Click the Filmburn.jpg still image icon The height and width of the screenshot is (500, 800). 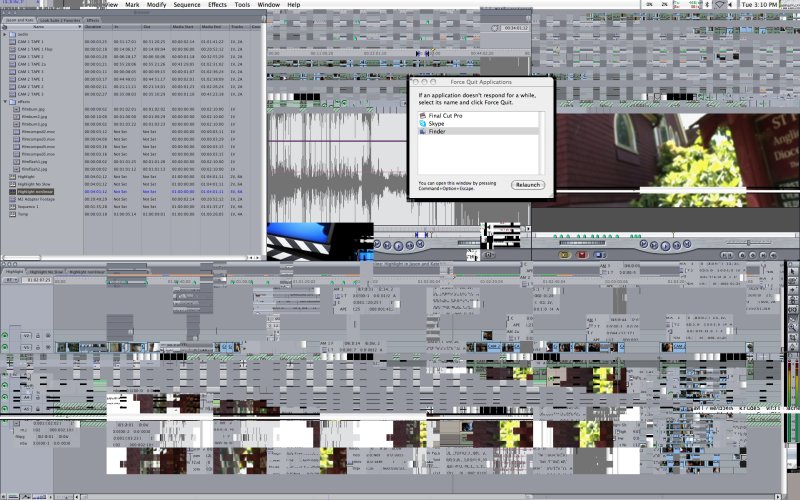pyautogui.click(x=16, y=109)
